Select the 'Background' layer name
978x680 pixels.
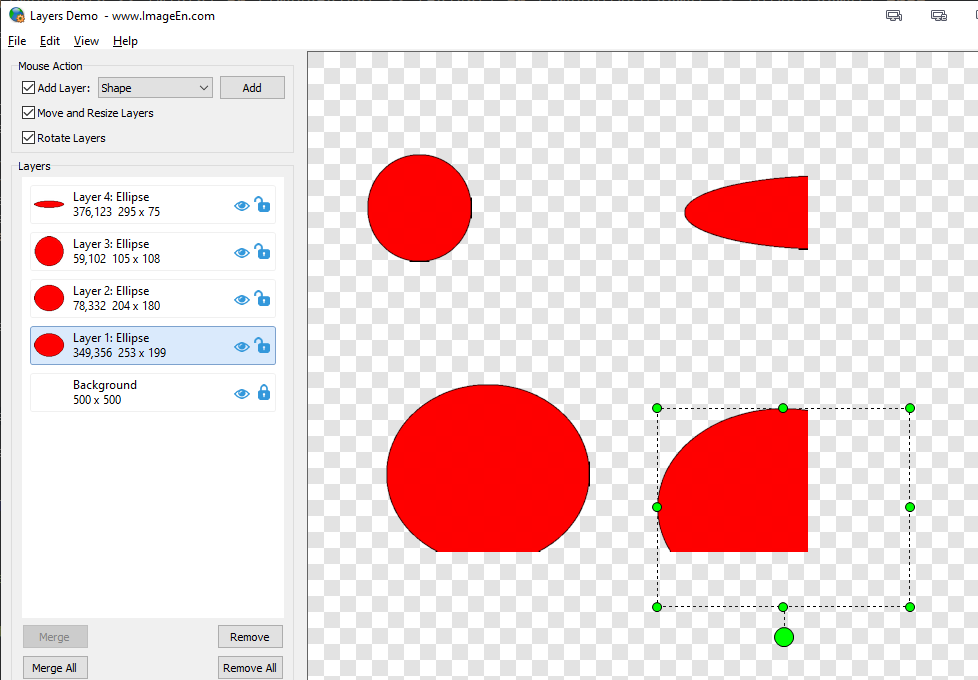tap(105, 385)
